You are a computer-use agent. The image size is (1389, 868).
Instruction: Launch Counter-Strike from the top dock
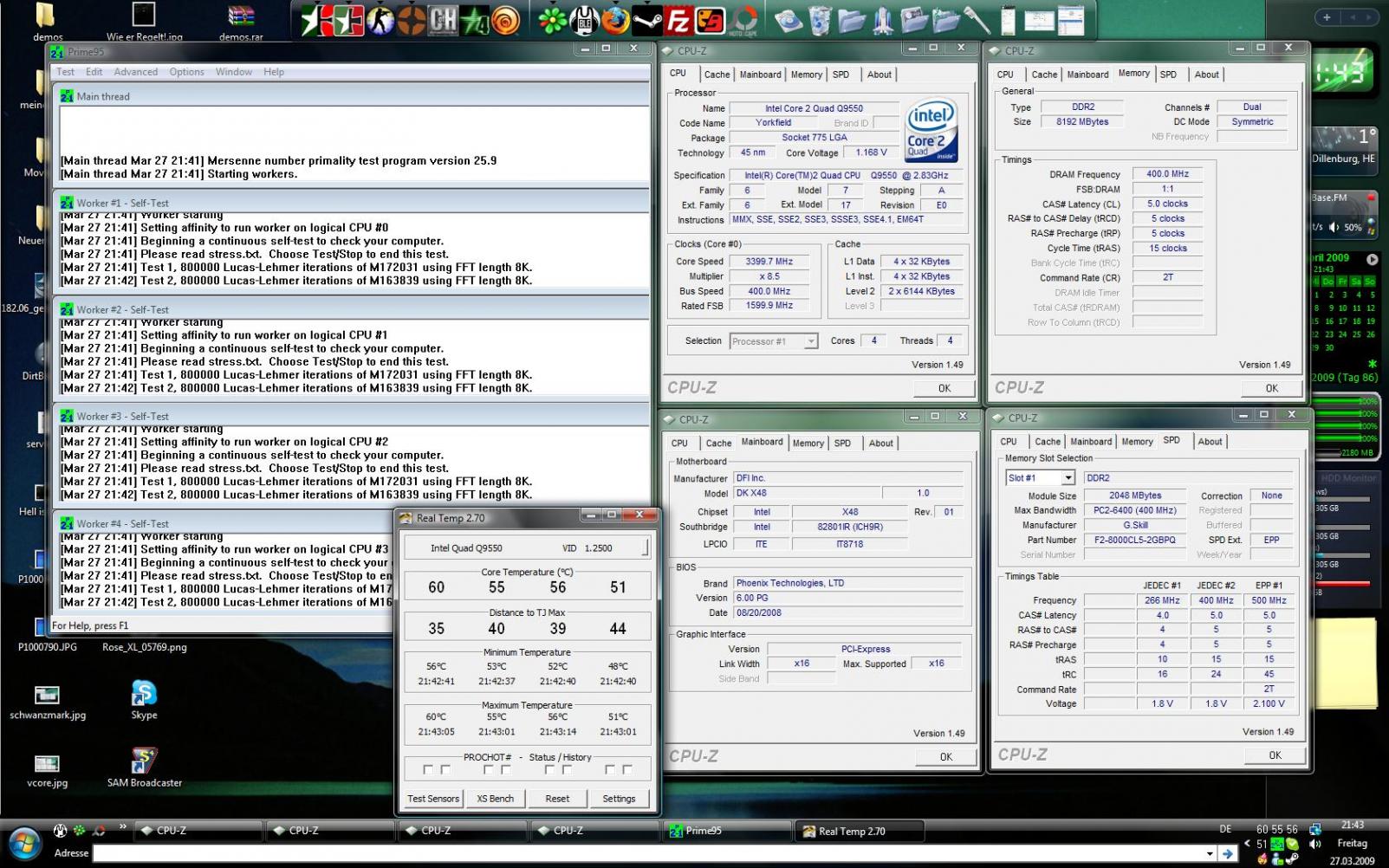coord(380,19)
